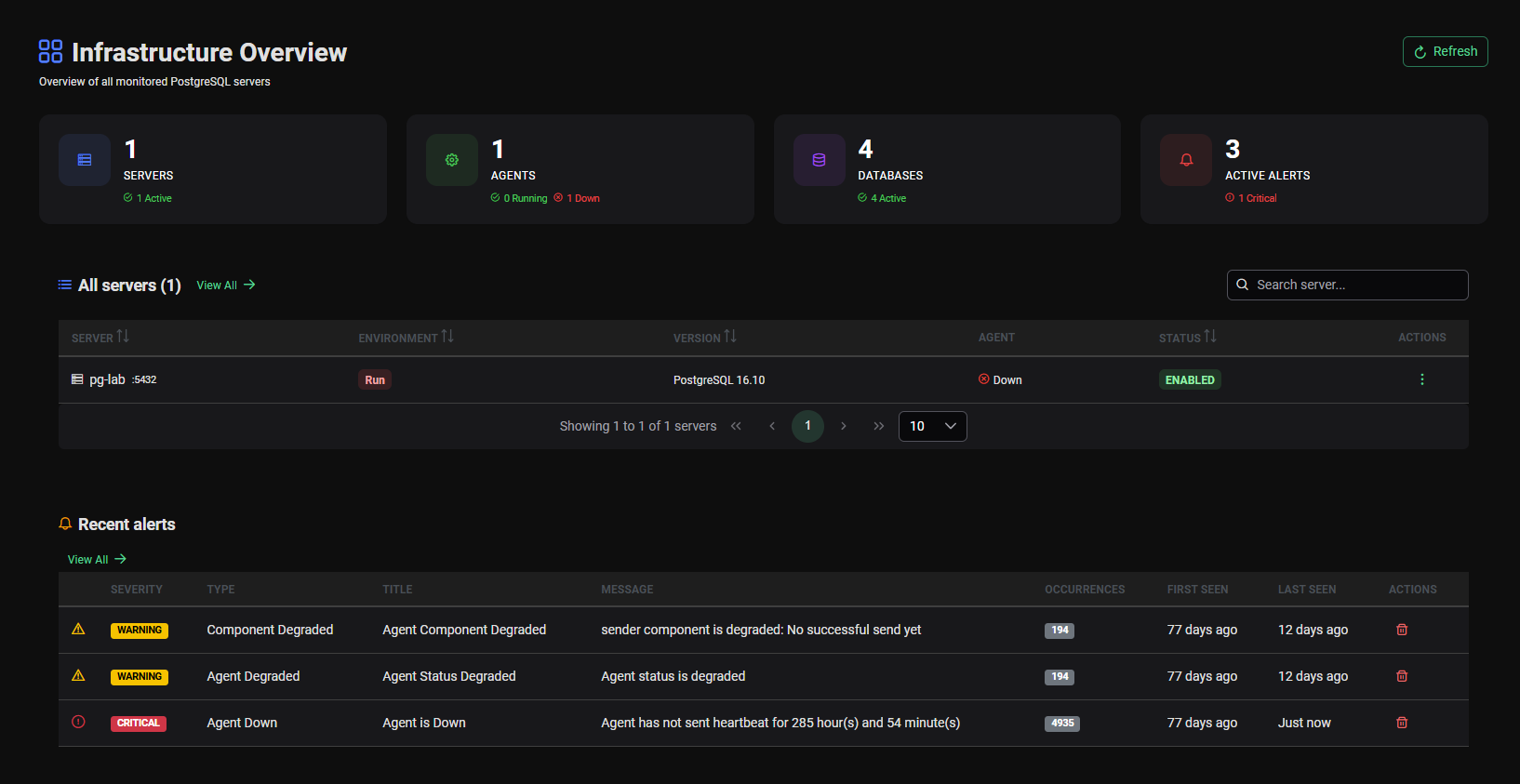Viewport: 1520px width, 784px height.
Task: Go to last page of servers
Action: (x=879, y=426)
